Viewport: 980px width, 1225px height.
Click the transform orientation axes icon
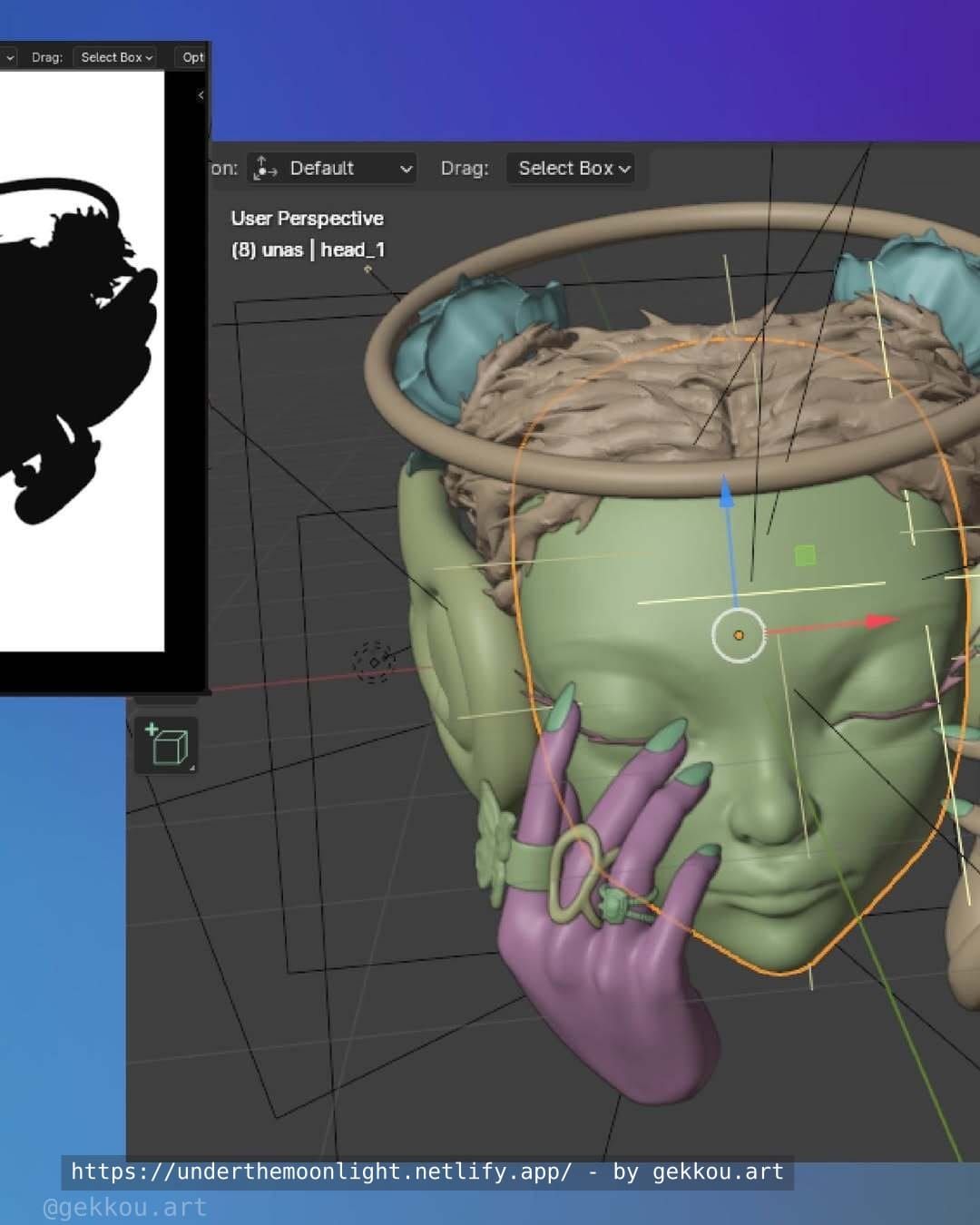point(265,168)
